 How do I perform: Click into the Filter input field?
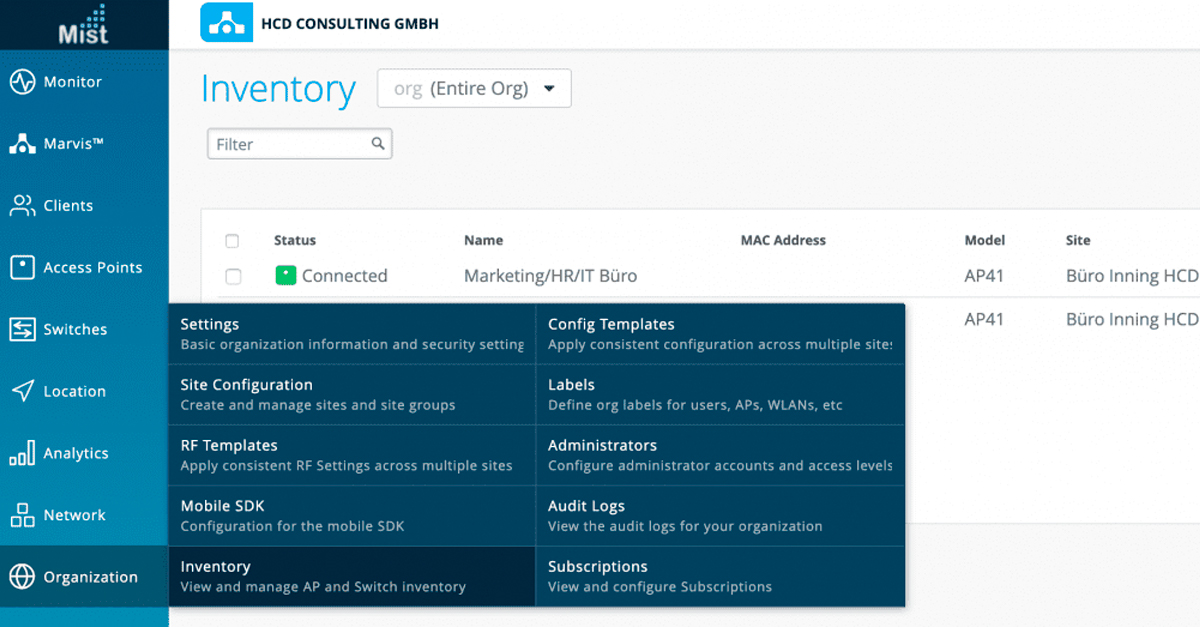tap(288, 145)
